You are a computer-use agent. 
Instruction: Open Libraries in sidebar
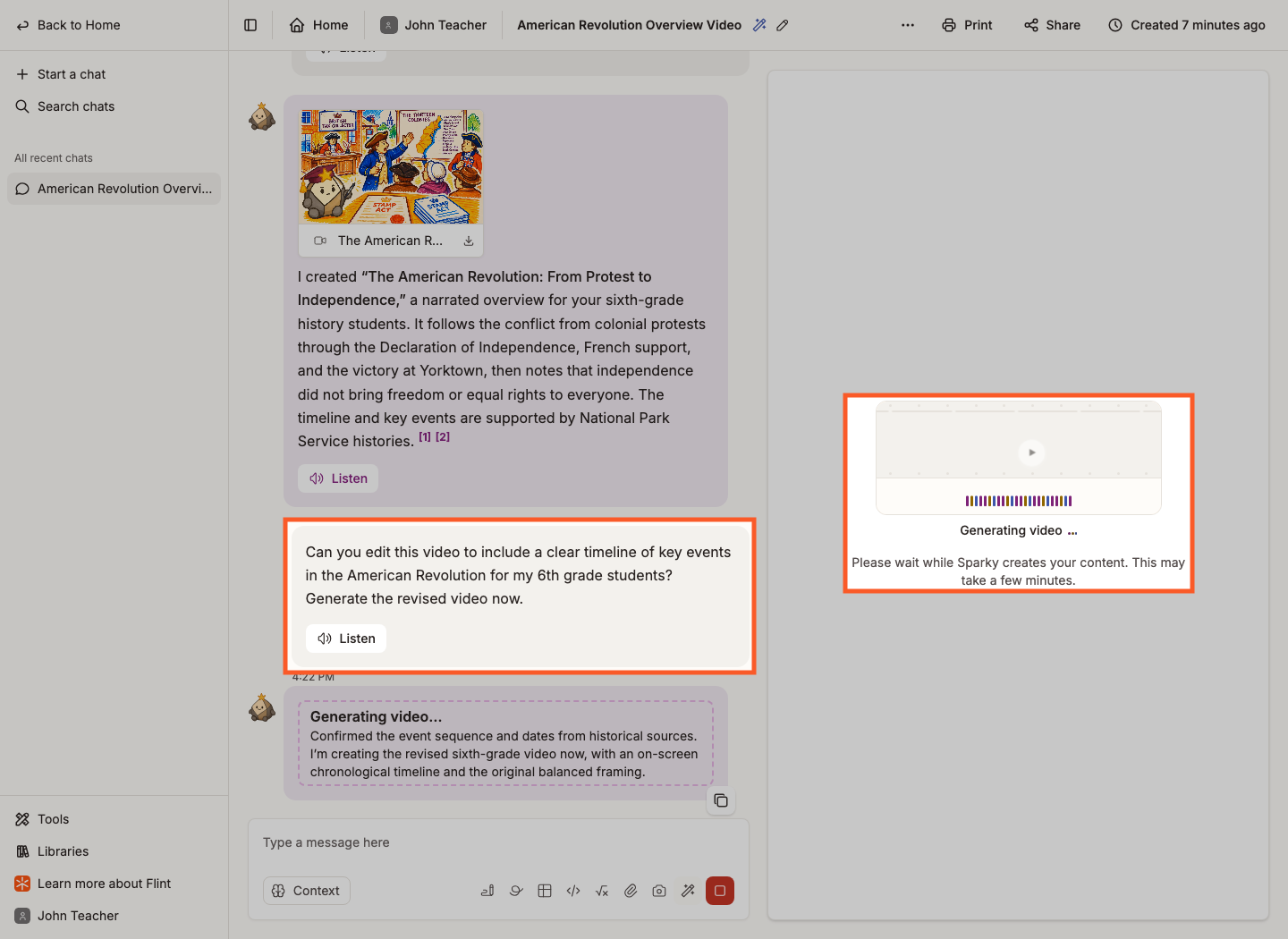[52, 851]
